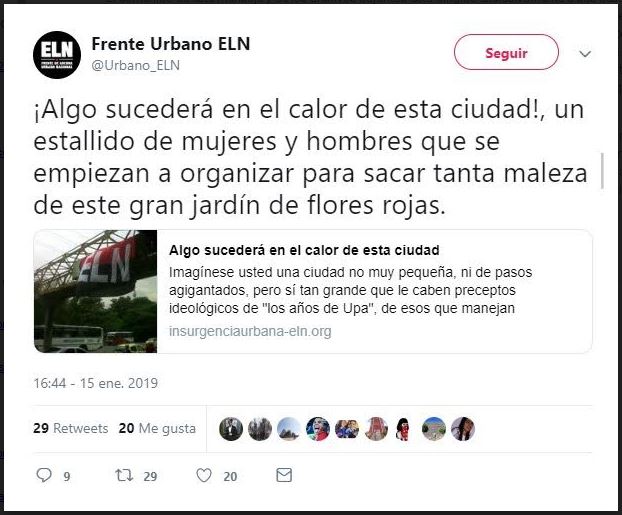This screenshot has height=515, width=622.
Task: Visit insurgenciaurbana-eln.org link
Action: click(x=250, y=331)
